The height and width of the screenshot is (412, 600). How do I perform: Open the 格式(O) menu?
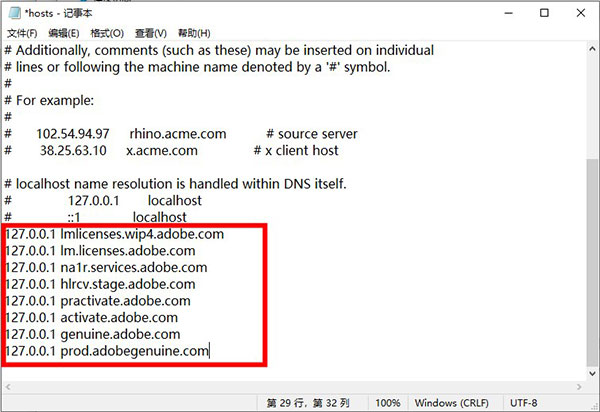107,33
